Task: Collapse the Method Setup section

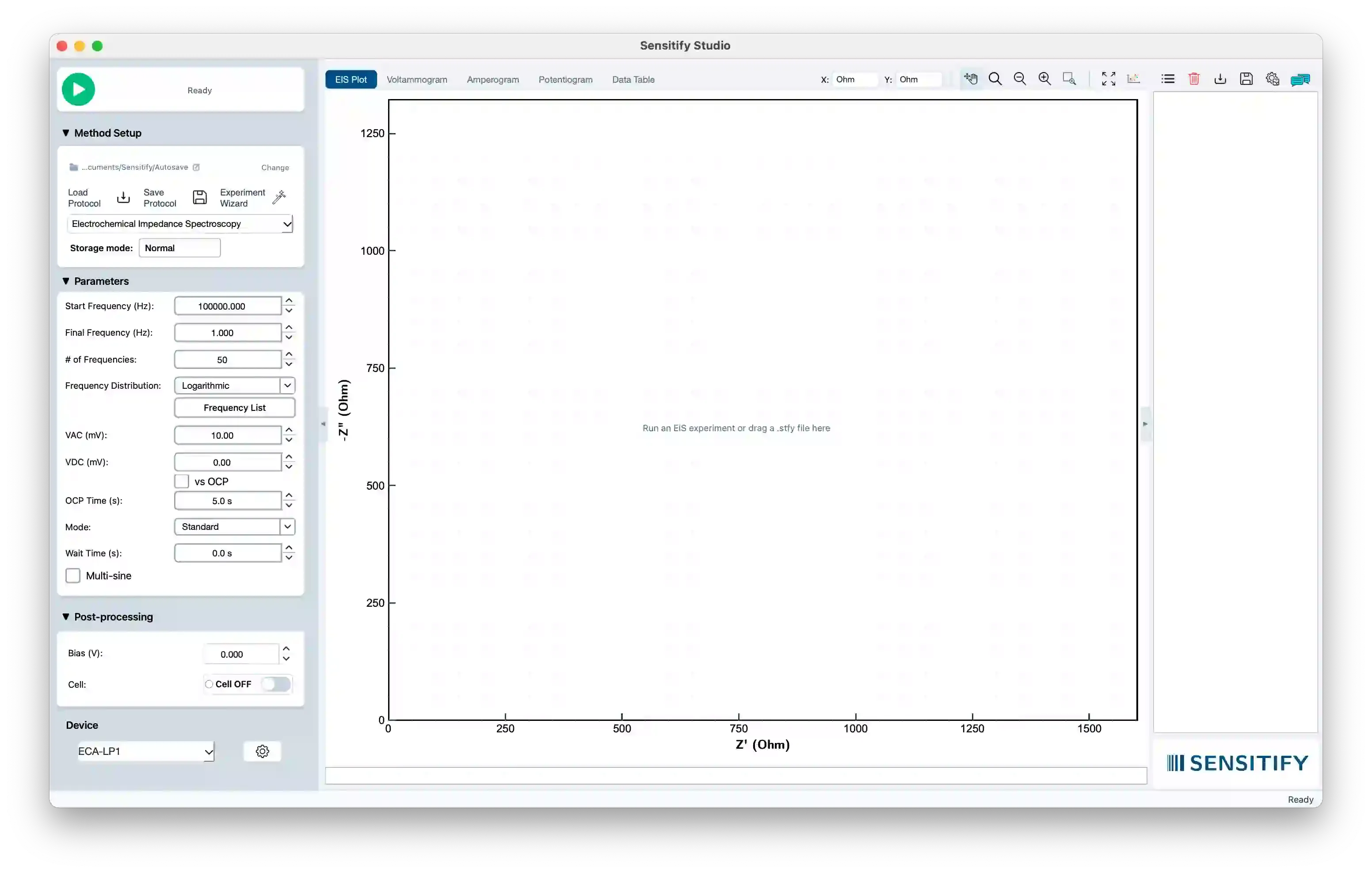Action: [x=66, y=133]
